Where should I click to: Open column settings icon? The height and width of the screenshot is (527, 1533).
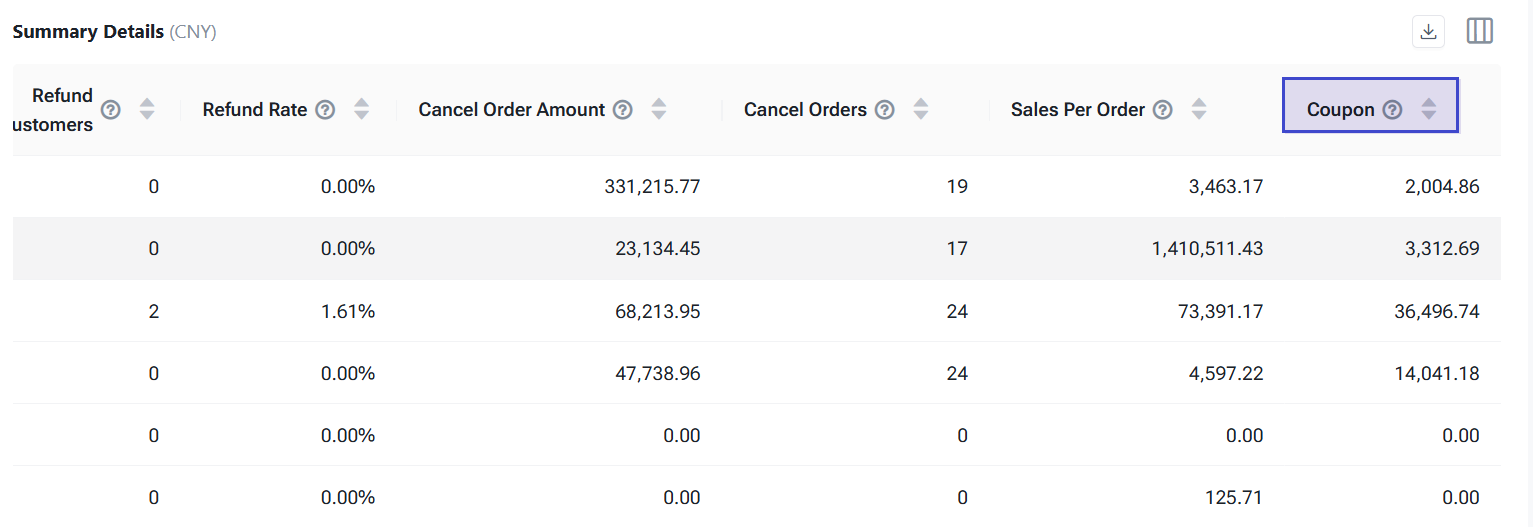[x=1480, y=31]
